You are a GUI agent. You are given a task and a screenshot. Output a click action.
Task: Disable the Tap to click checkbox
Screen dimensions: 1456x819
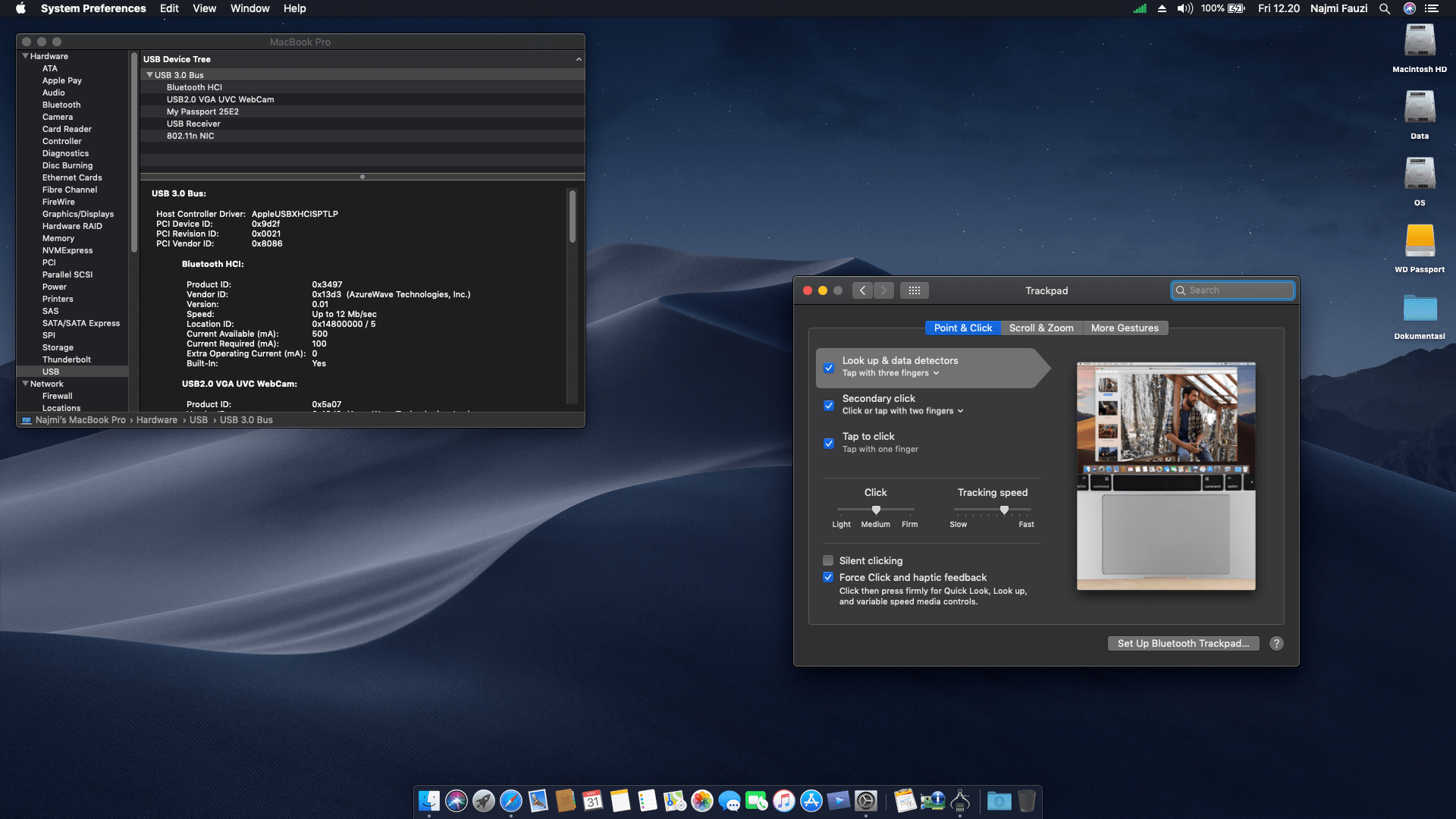pyautogui.click(x=829, y=443)
